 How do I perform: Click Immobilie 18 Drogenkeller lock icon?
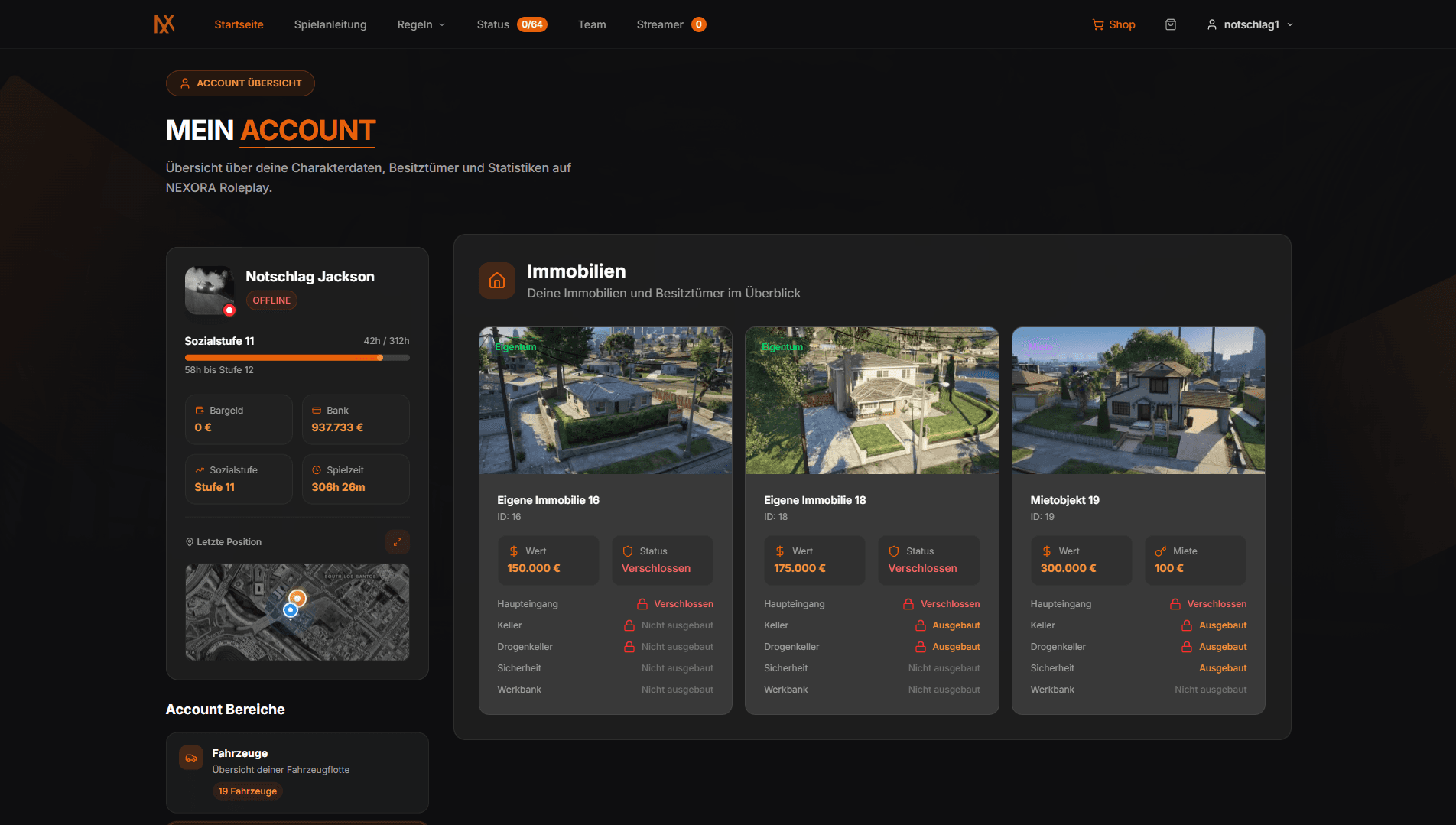pos(921,647)
